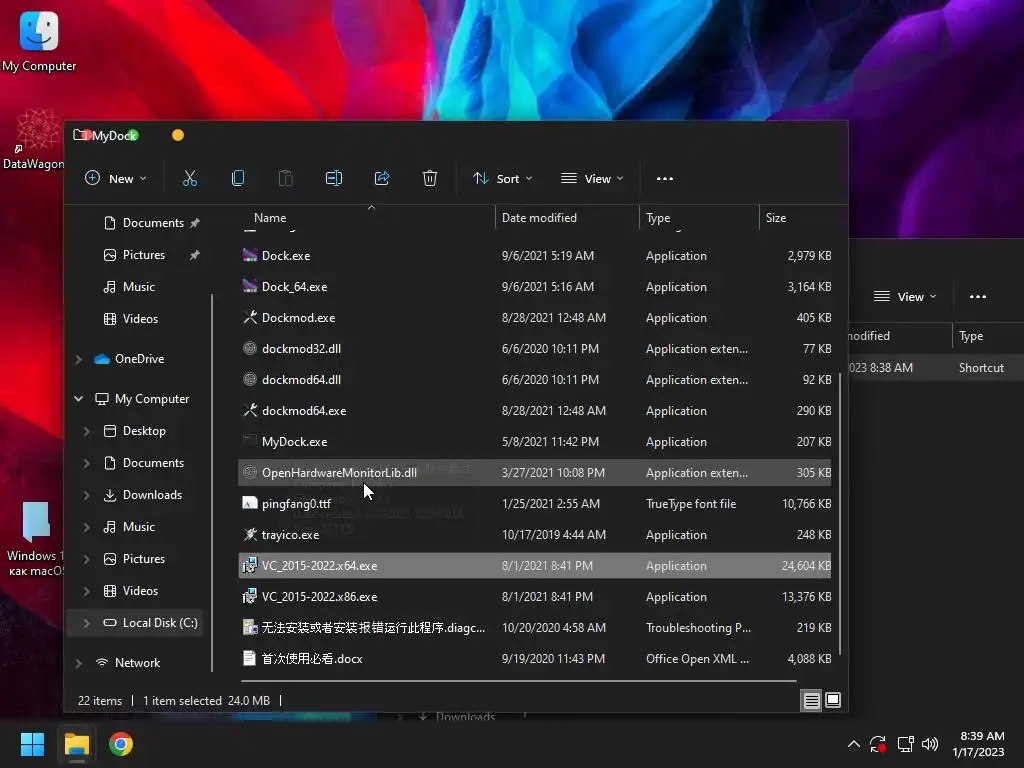The image size is (1024, 768).
Task: Select the Dock_64.exe file row
Action: [535, 287]
